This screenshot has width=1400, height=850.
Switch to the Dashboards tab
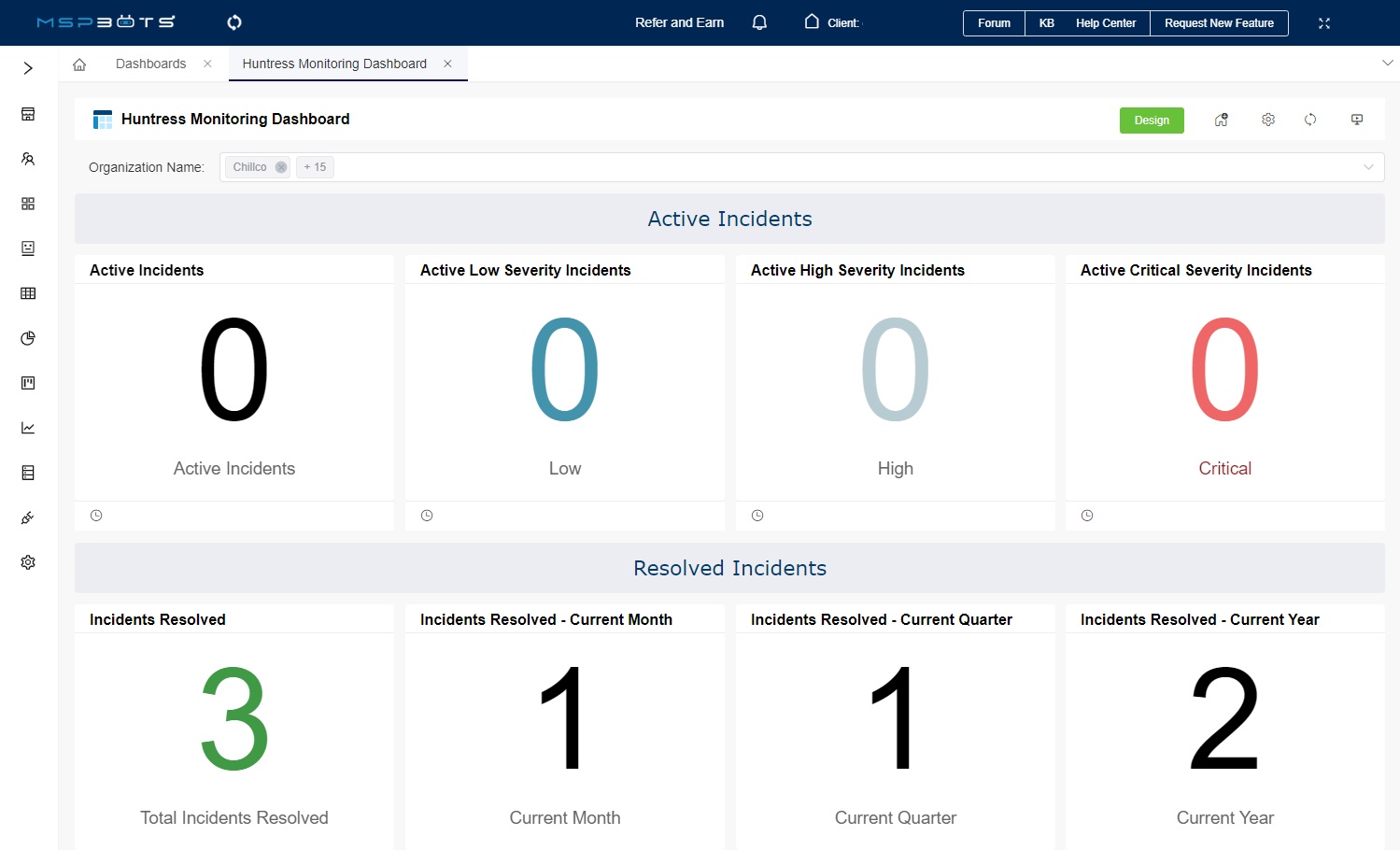150,64
